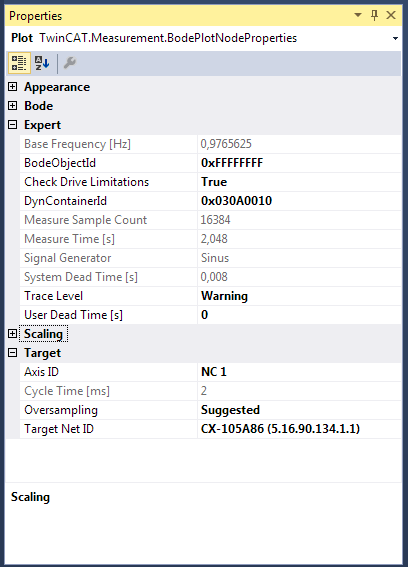Switch to Categorized view icon

click(19, 63)
